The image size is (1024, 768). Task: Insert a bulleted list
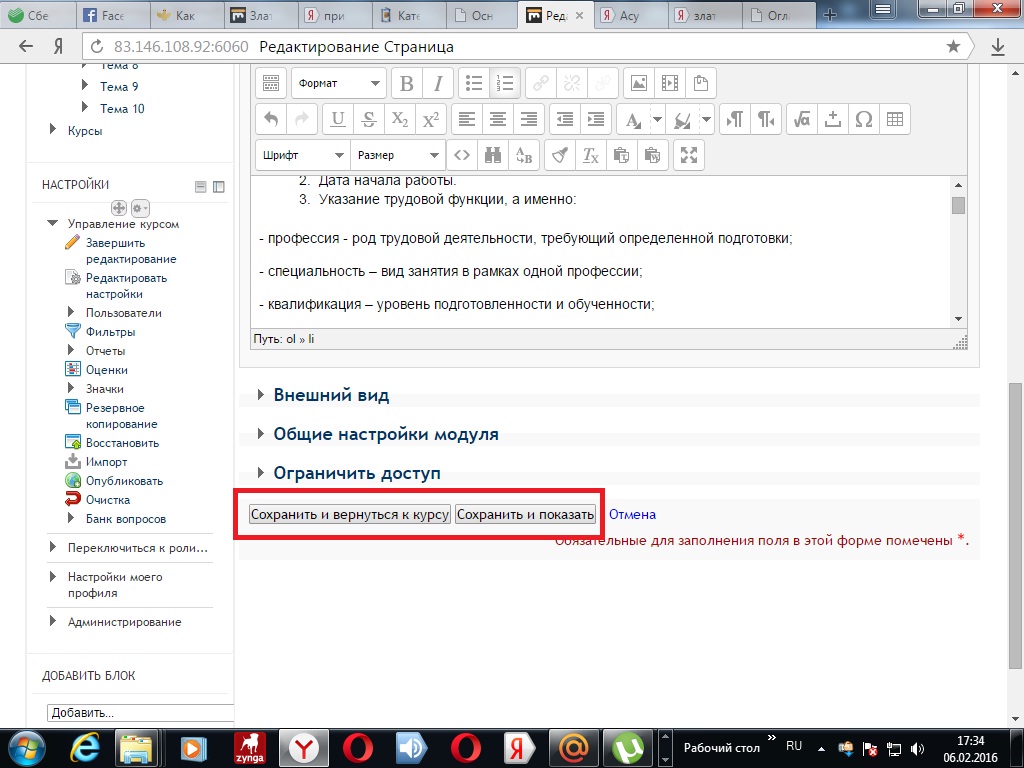474,83
